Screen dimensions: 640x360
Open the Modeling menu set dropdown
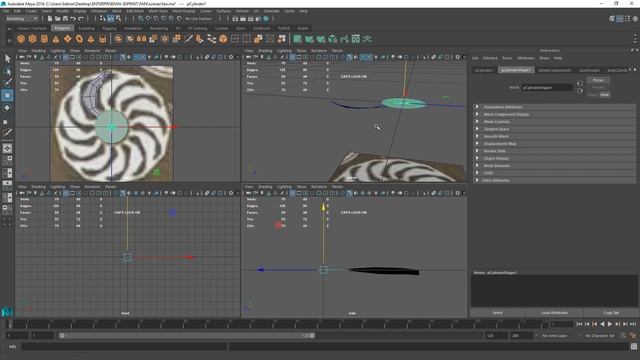tap(22, 18)
